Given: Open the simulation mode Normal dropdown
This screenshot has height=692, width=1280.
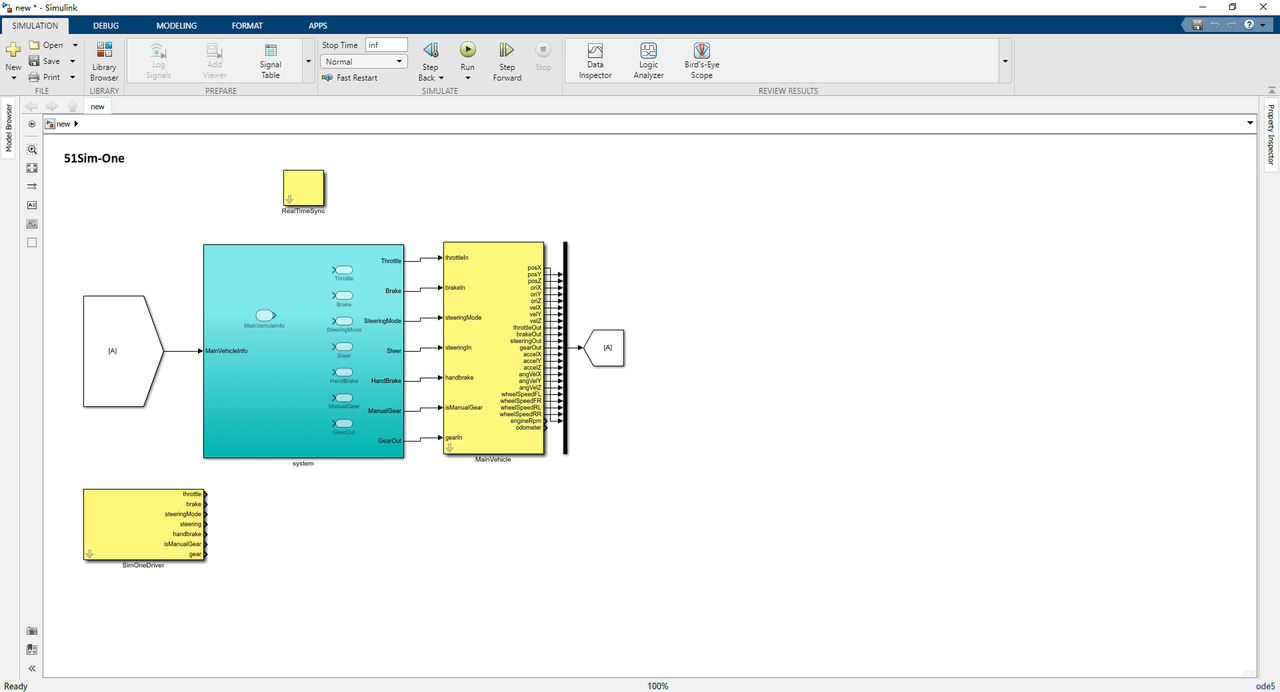Looking at the screenshot, I should point(364,61).
